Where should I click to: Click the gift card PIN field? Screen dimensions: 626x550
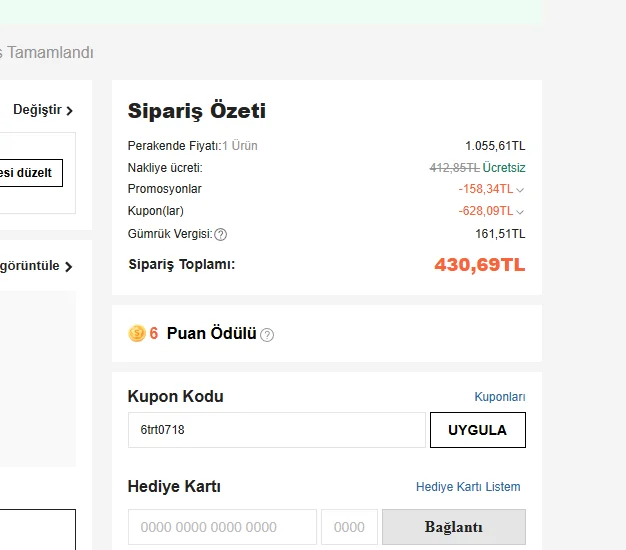(349, 527)
